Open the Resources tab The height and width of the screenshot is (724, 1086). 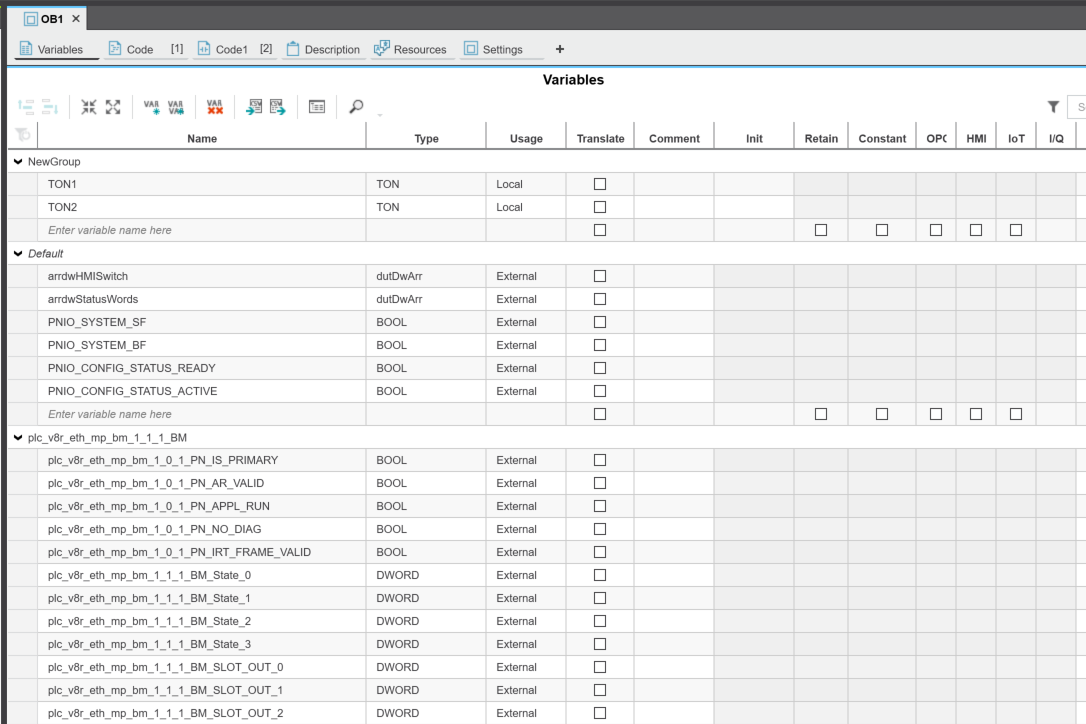tap(410, 49)
